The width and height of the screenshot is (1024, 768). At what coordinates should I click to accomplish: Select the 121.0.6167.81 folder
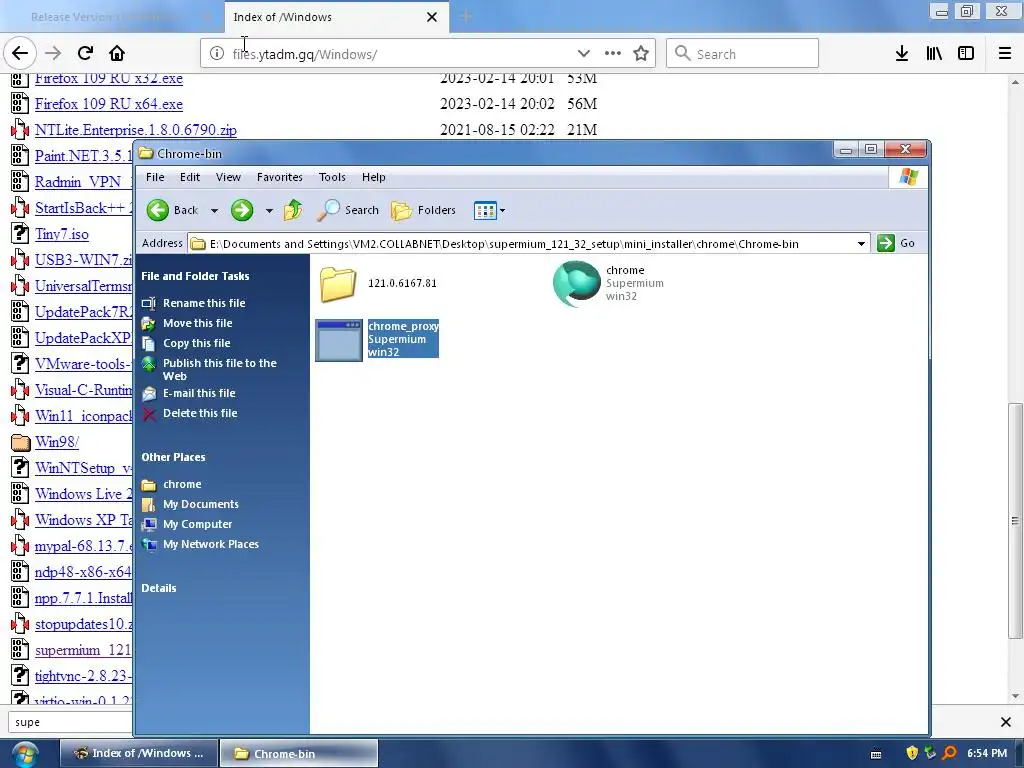(x=379, y=283)
